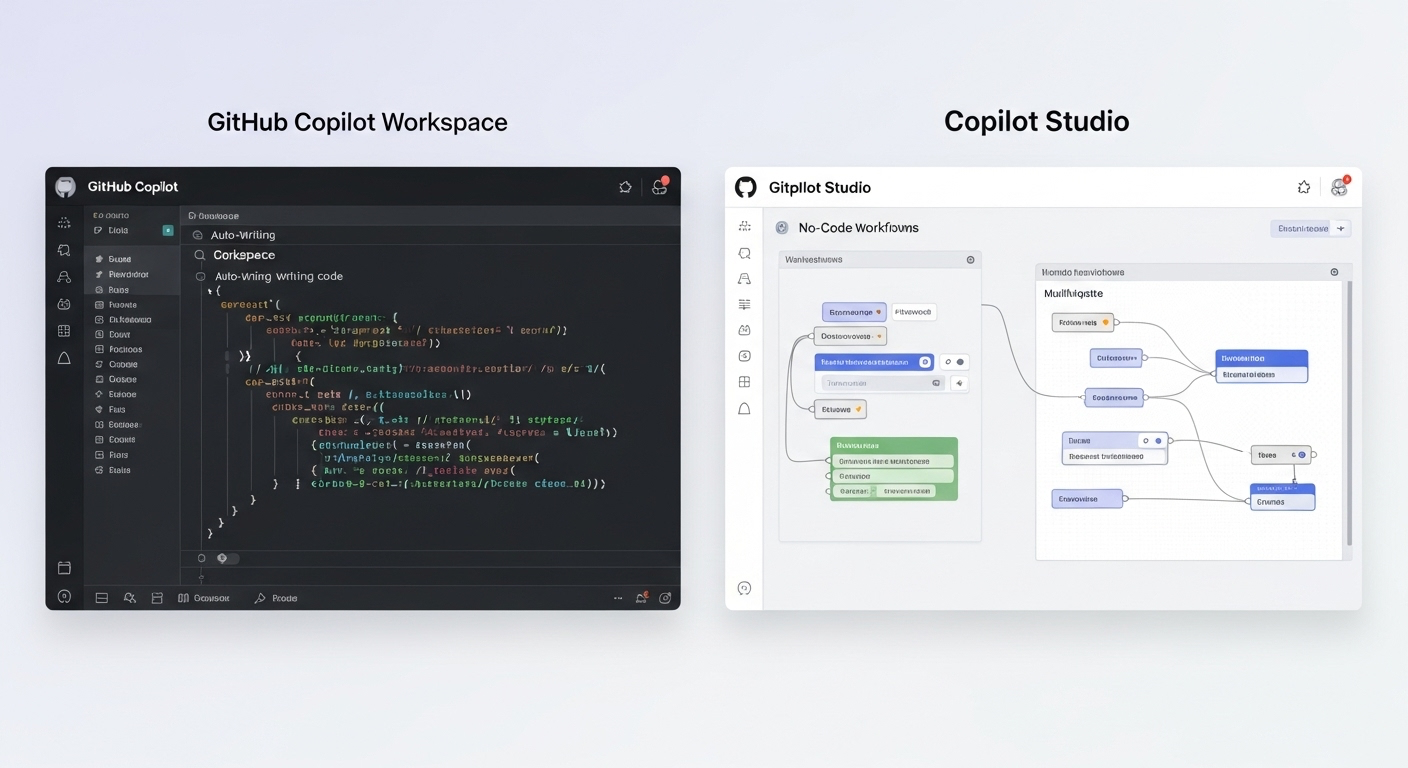
Task: Click the arrow button beside the gray input field
Action: (958, 383)
